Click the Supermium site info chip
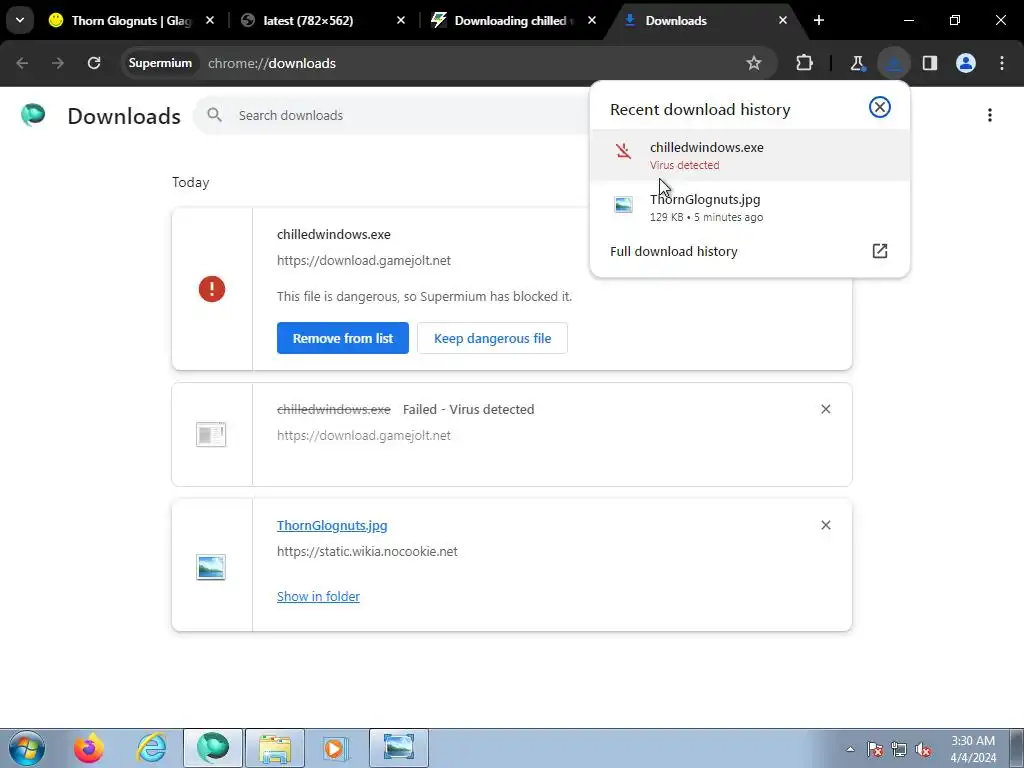Image resolution: width=1024 pixels, height=768 pixels. 160,63
